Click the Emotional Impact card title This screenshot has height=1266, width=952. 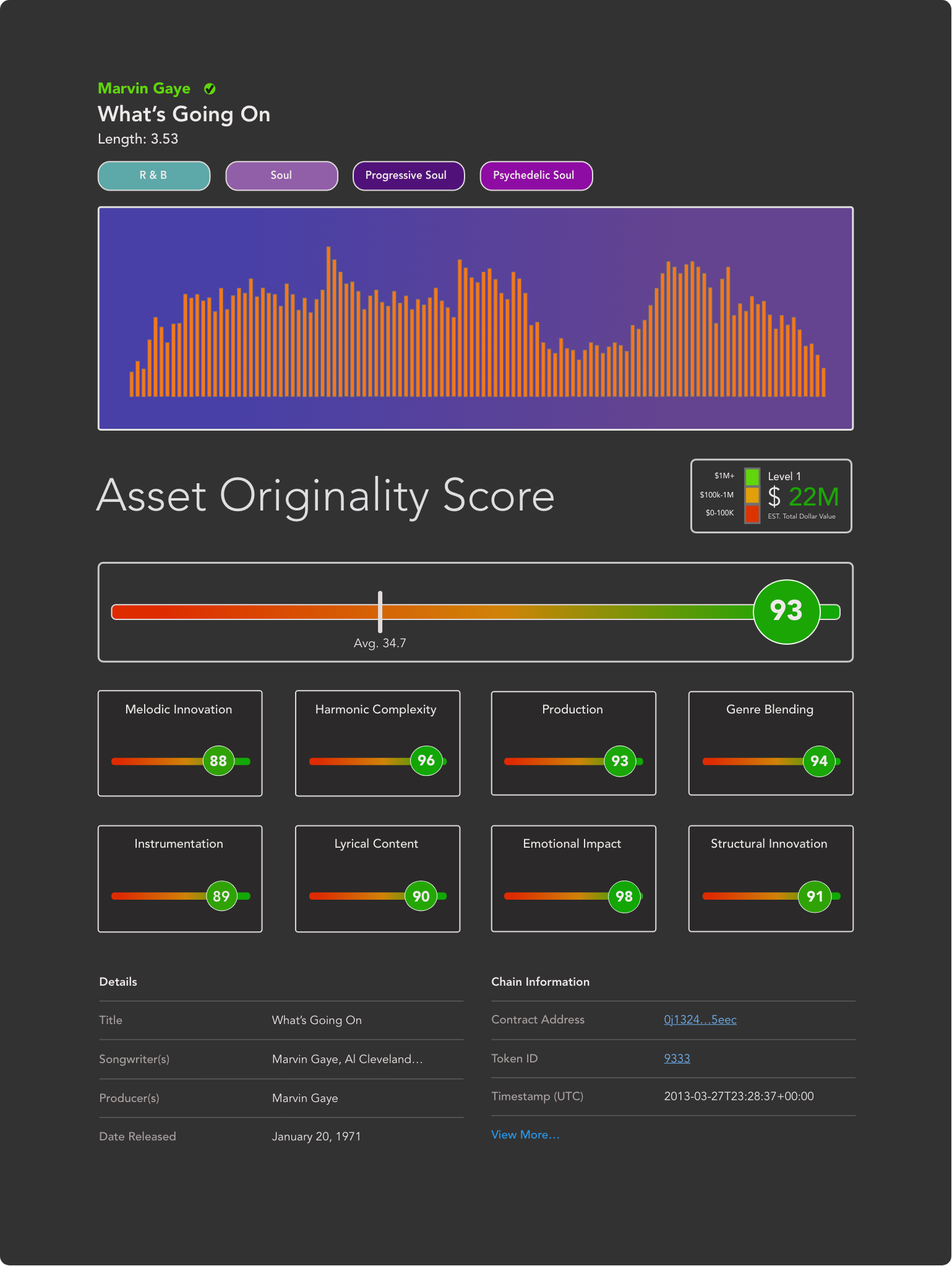[x=572, y=844]
